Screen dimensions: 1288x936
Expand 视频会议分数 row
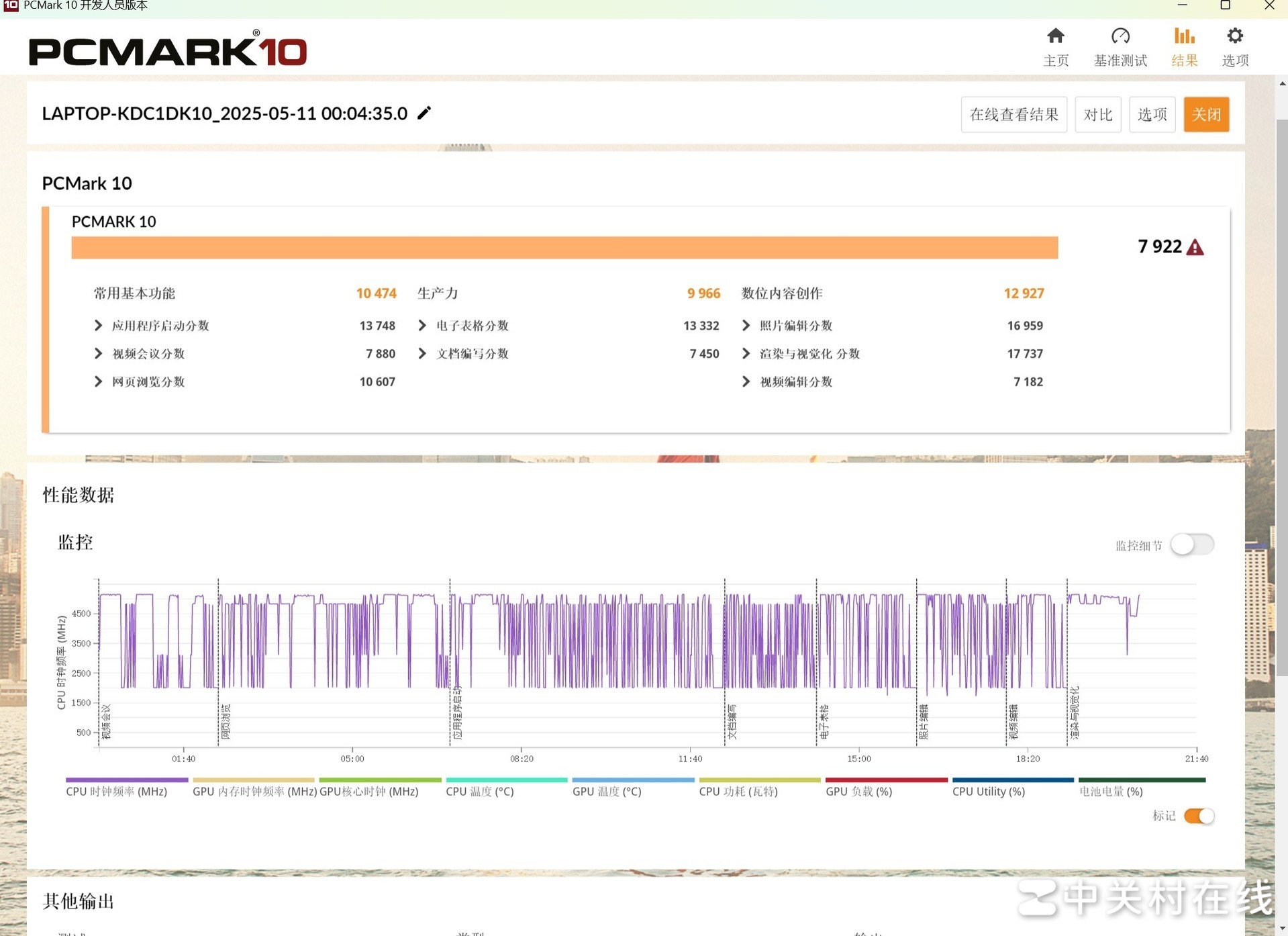click(x=98, y=354)
